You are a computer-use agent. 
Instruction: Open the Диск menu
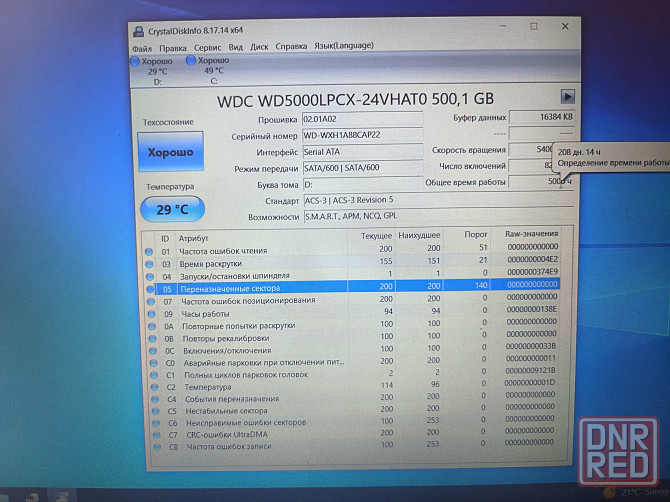pos(259,47)
